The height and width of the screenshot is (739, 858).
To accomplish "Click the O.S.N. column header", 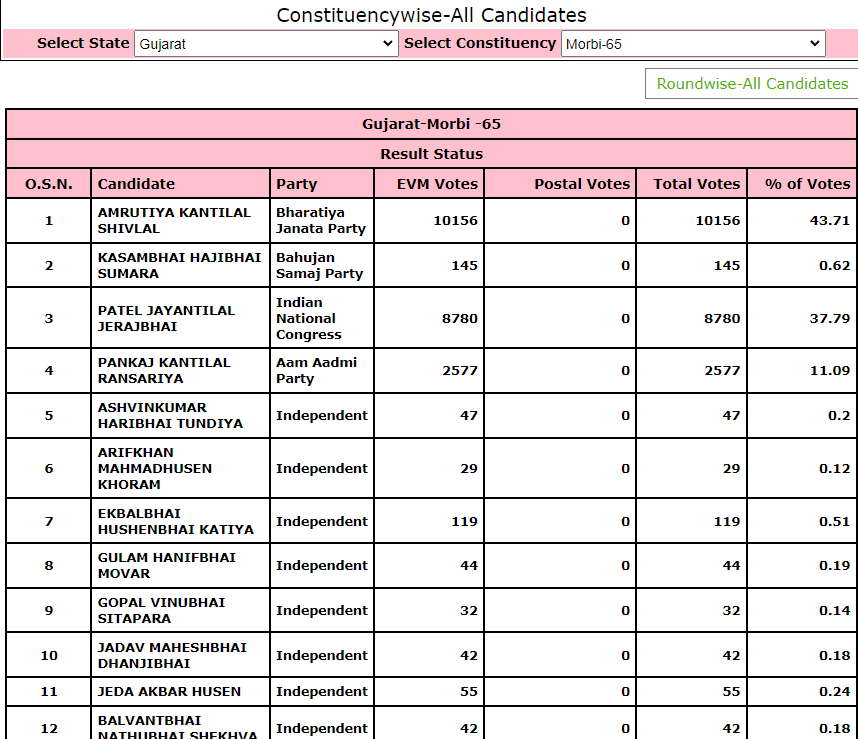I will [49, 183].
